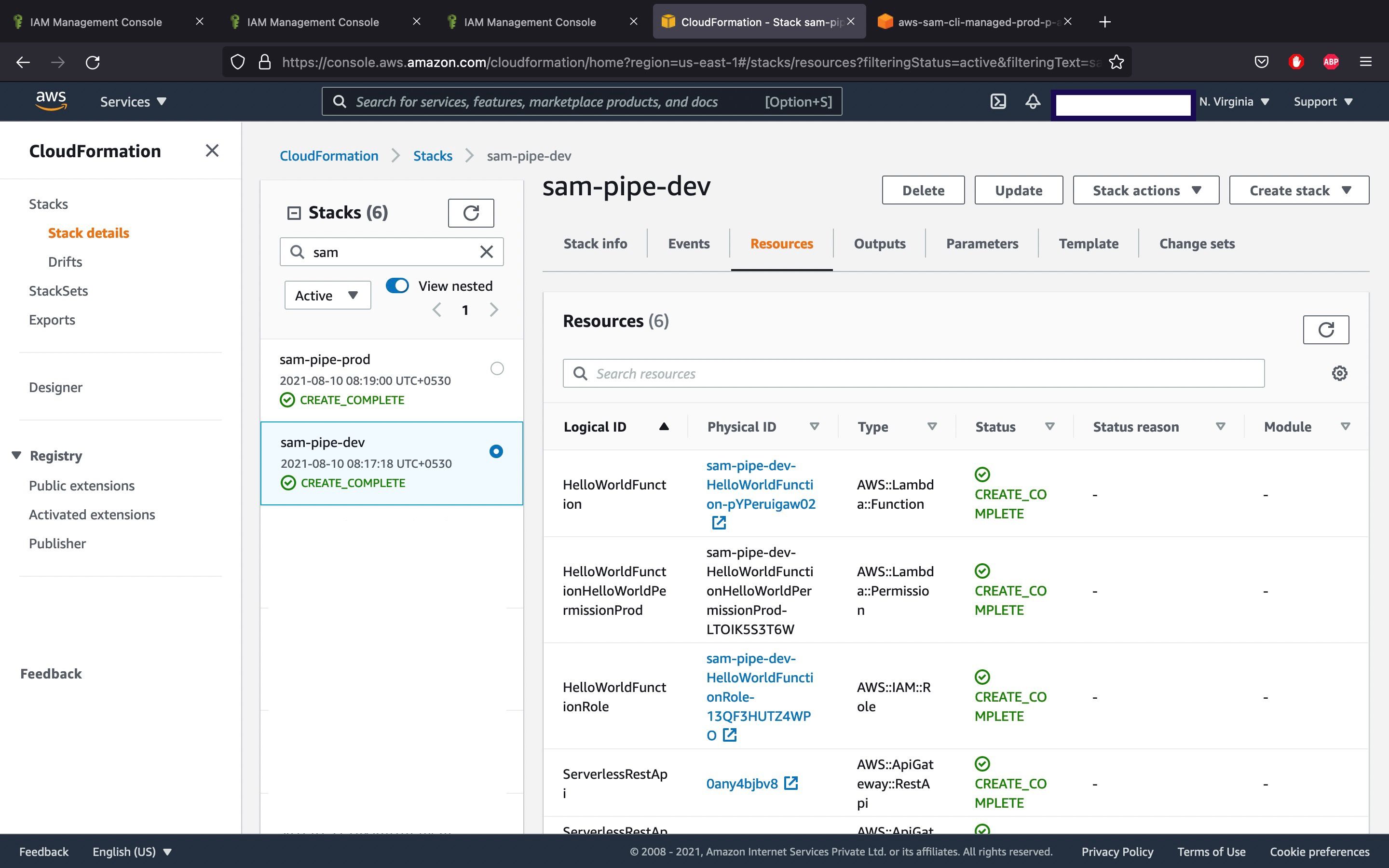Open StackSets in the sidebar

(58, 290)
